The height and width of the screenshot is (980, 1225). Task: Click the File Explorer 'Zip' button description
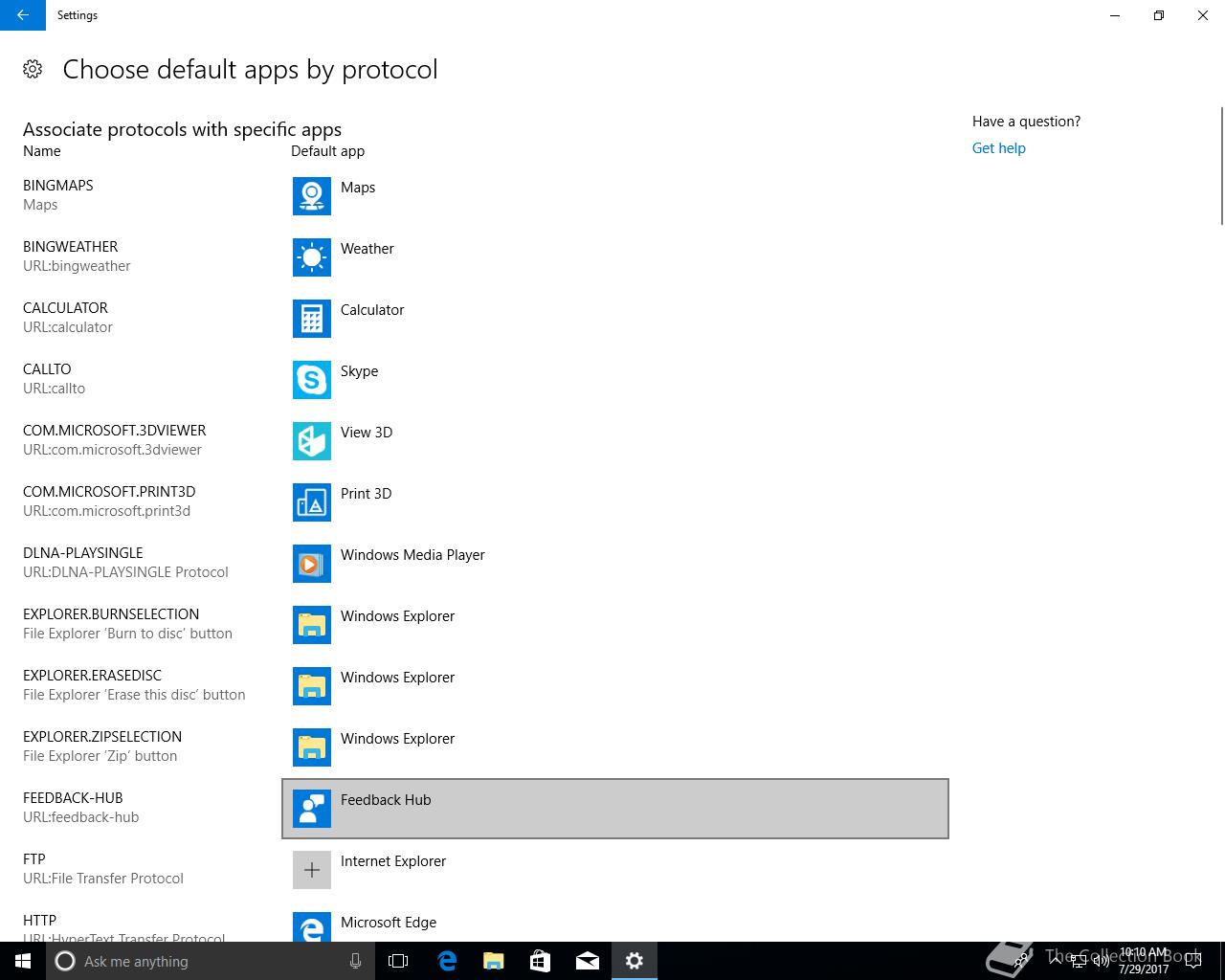click(100, 756)
